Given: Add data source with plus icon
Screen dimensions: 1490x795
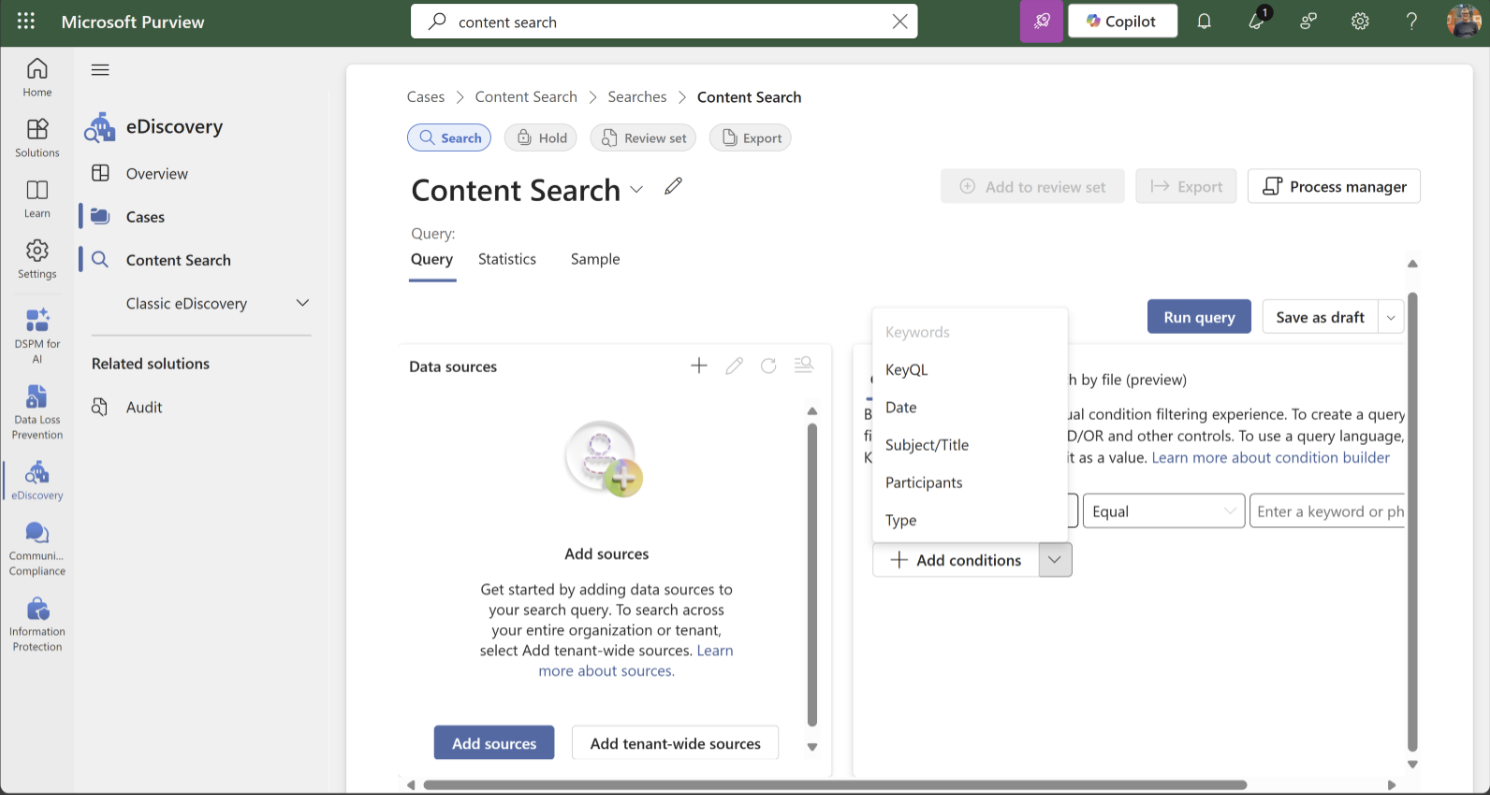Looking at the screenshot, I should [699, 366].
